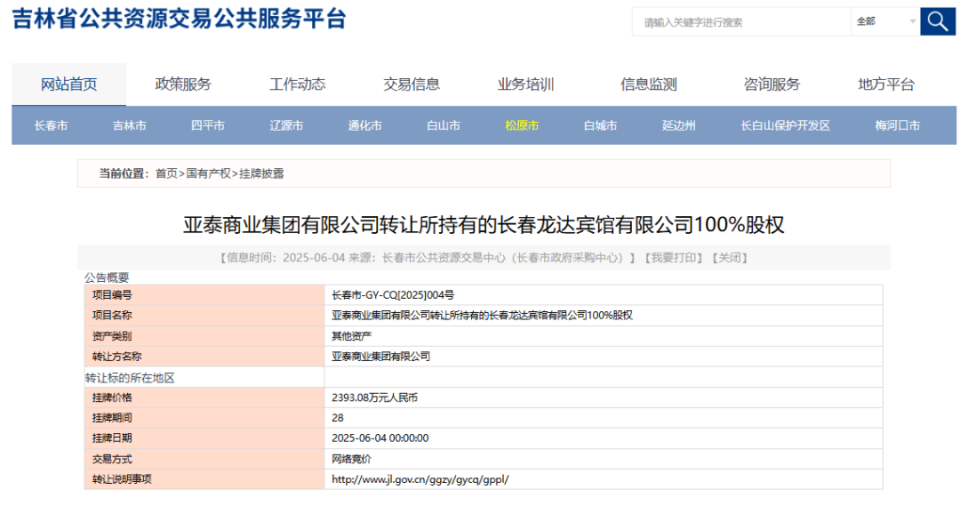Viewport: 960px width, 514px height.
Task: Click the URL http://www.jl.gov.cn/ggzy/gycq/gppl/
Action: coord(420,479)
